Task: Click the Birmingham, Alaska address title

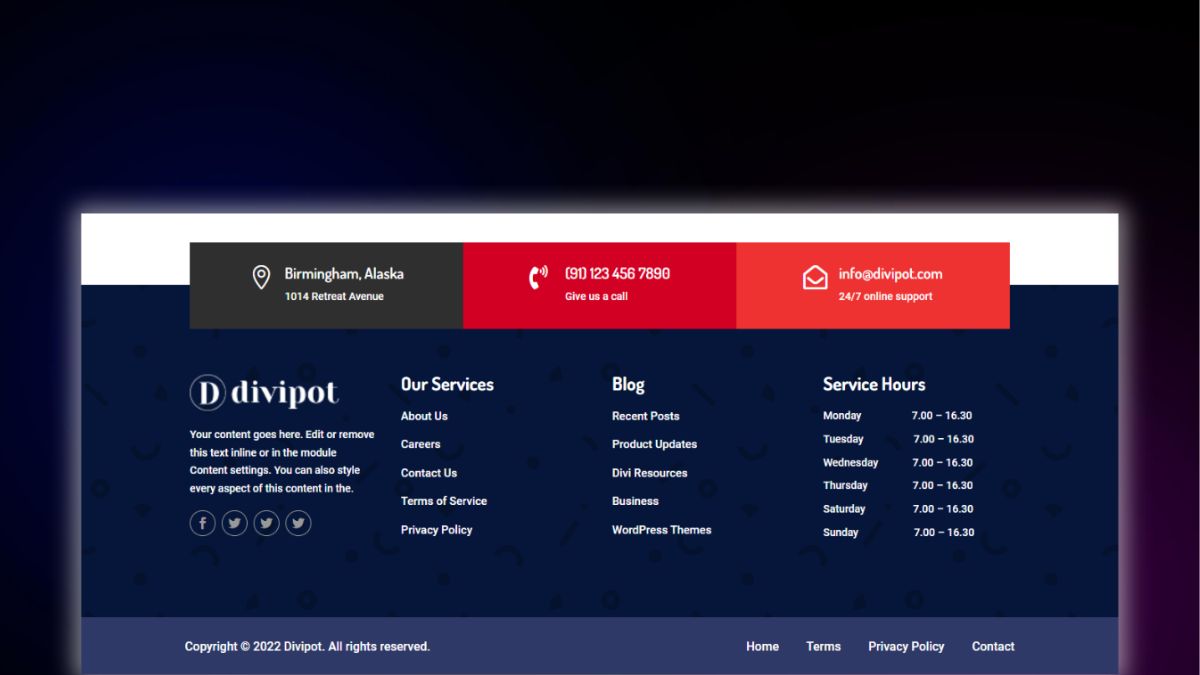Action: click(x=344, y=273)
